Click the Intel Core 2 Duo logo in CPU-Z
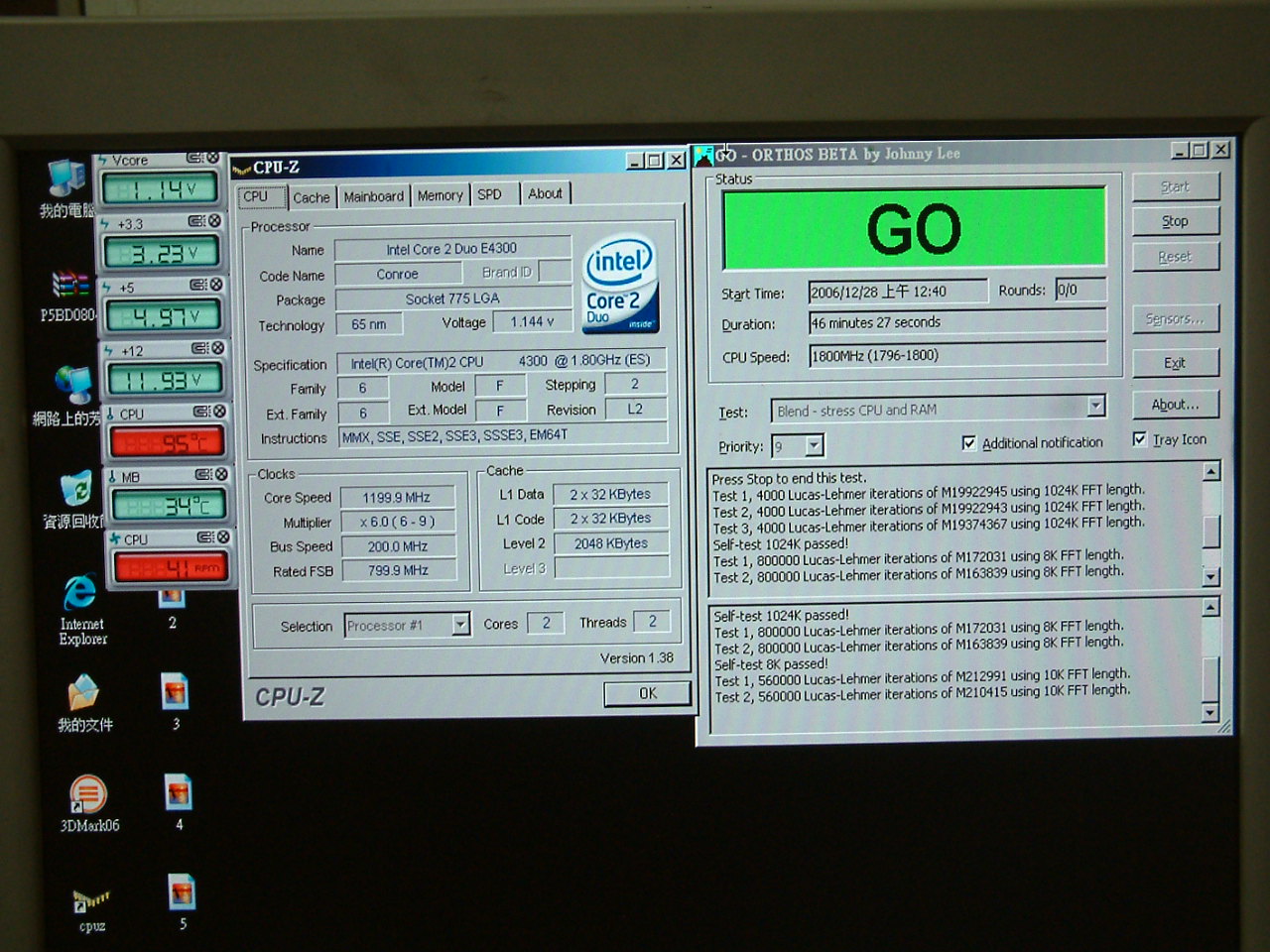This screenshot has width=1270, height=952. pos(619,284)
